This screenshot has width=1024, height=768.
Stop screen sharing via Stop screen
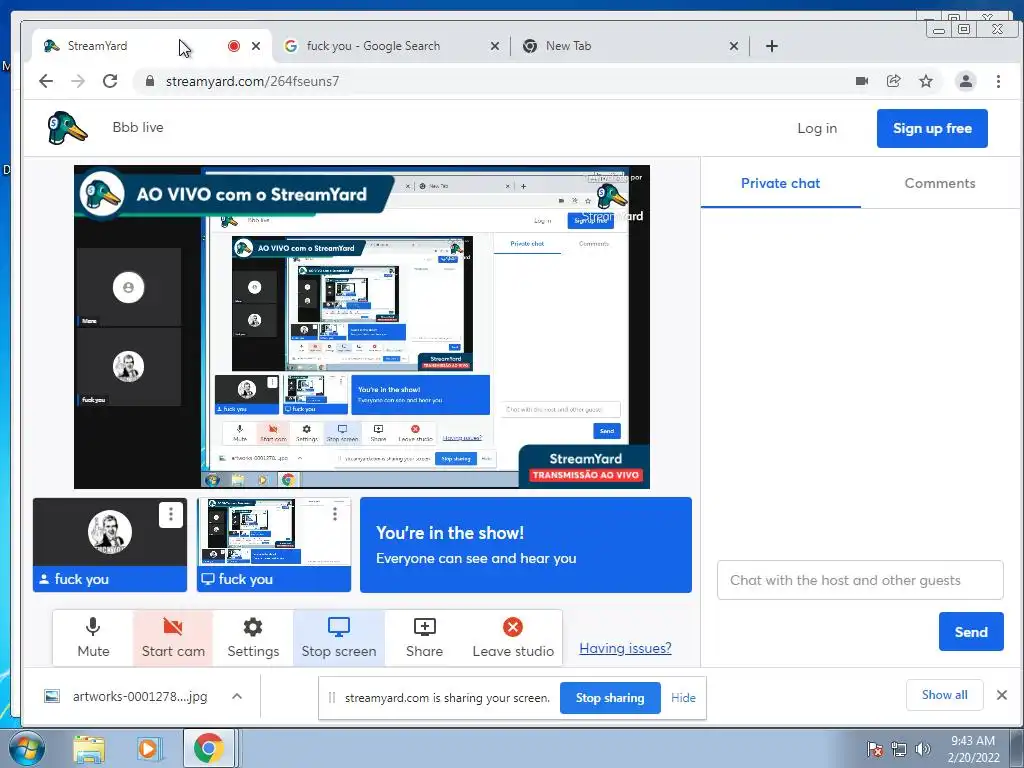(x=339, y=638)
